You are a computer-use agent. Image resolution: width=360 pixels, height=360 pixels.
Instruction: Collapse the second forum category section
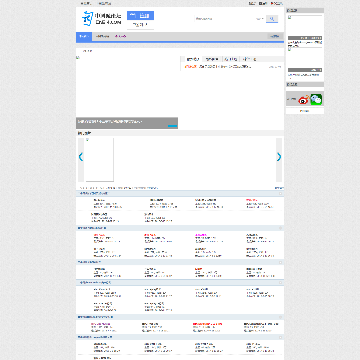click(280, 228)
